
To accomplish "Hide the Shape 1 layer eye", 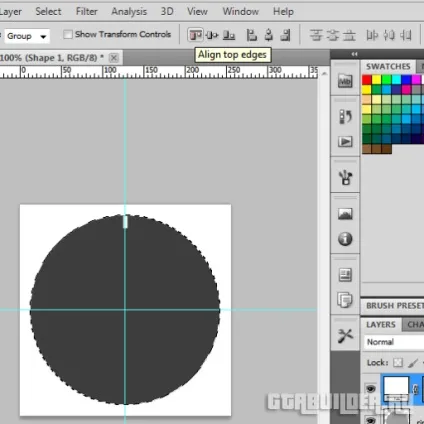I will (x=371, y=389).
